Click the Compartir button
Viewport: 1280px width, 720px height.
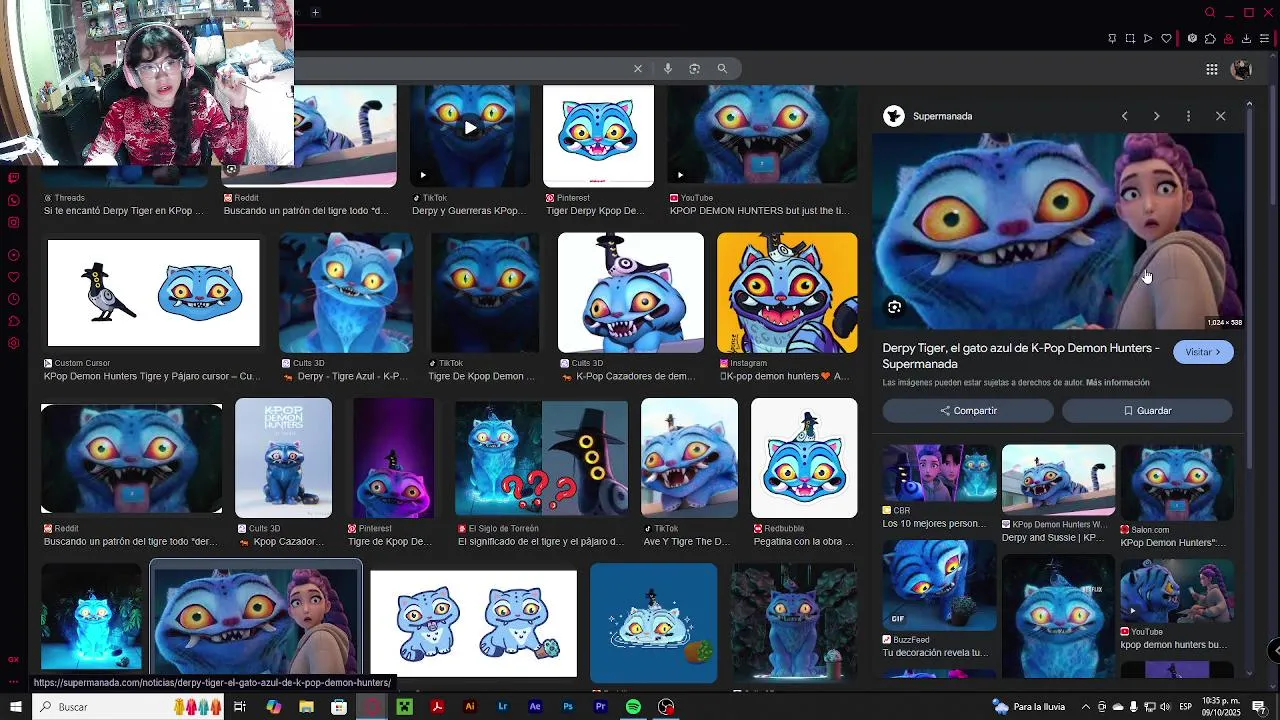tap(968, 411)
